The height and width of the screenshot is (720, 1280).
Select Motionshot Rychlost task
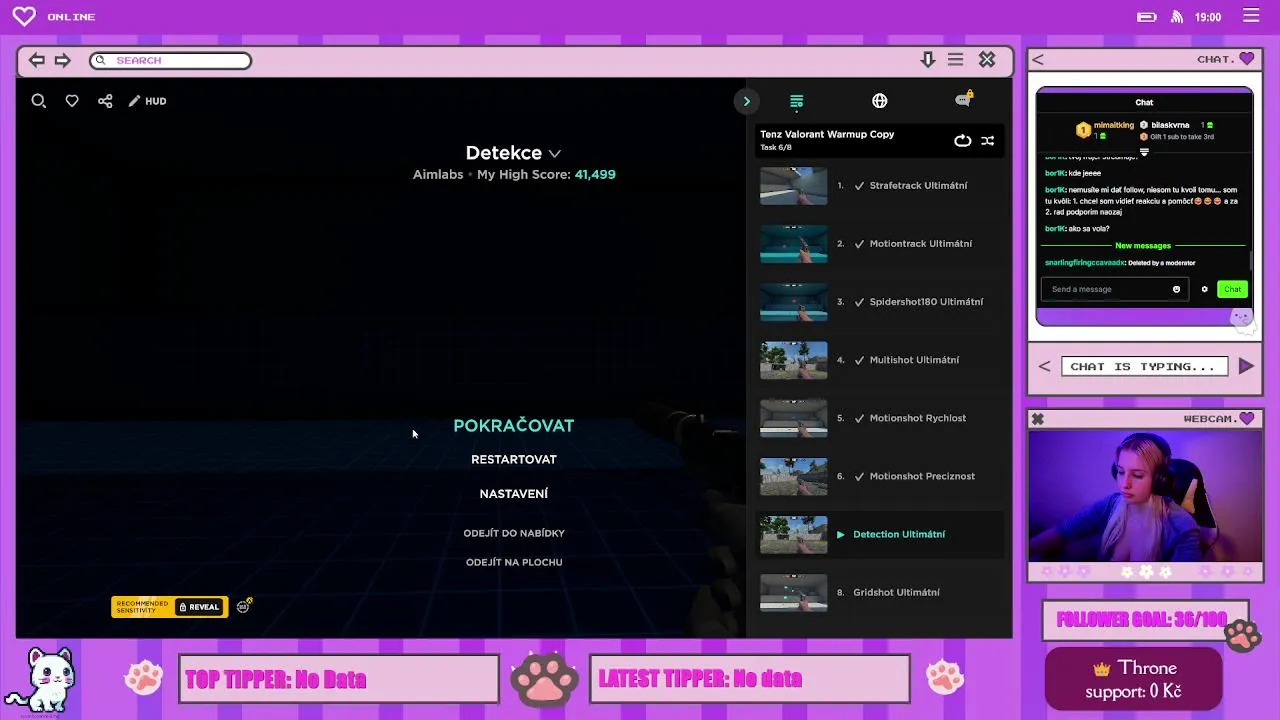(x=917, y=418)
